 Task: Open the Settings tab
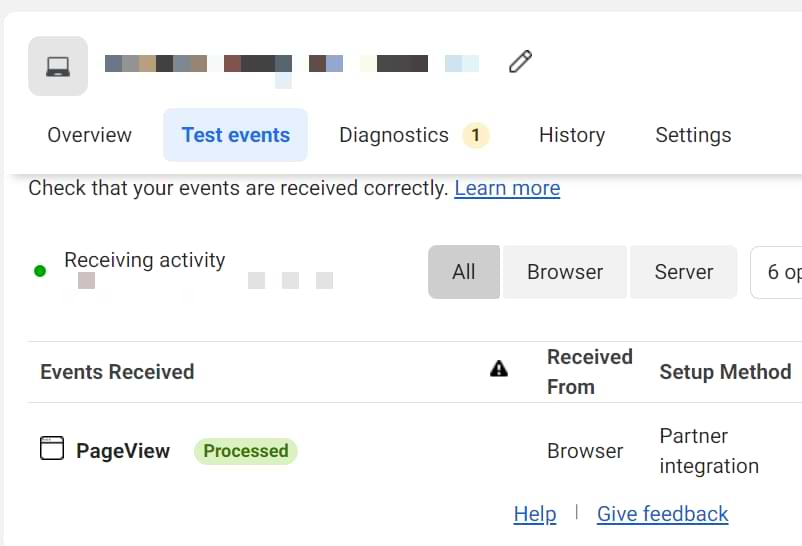693,135
